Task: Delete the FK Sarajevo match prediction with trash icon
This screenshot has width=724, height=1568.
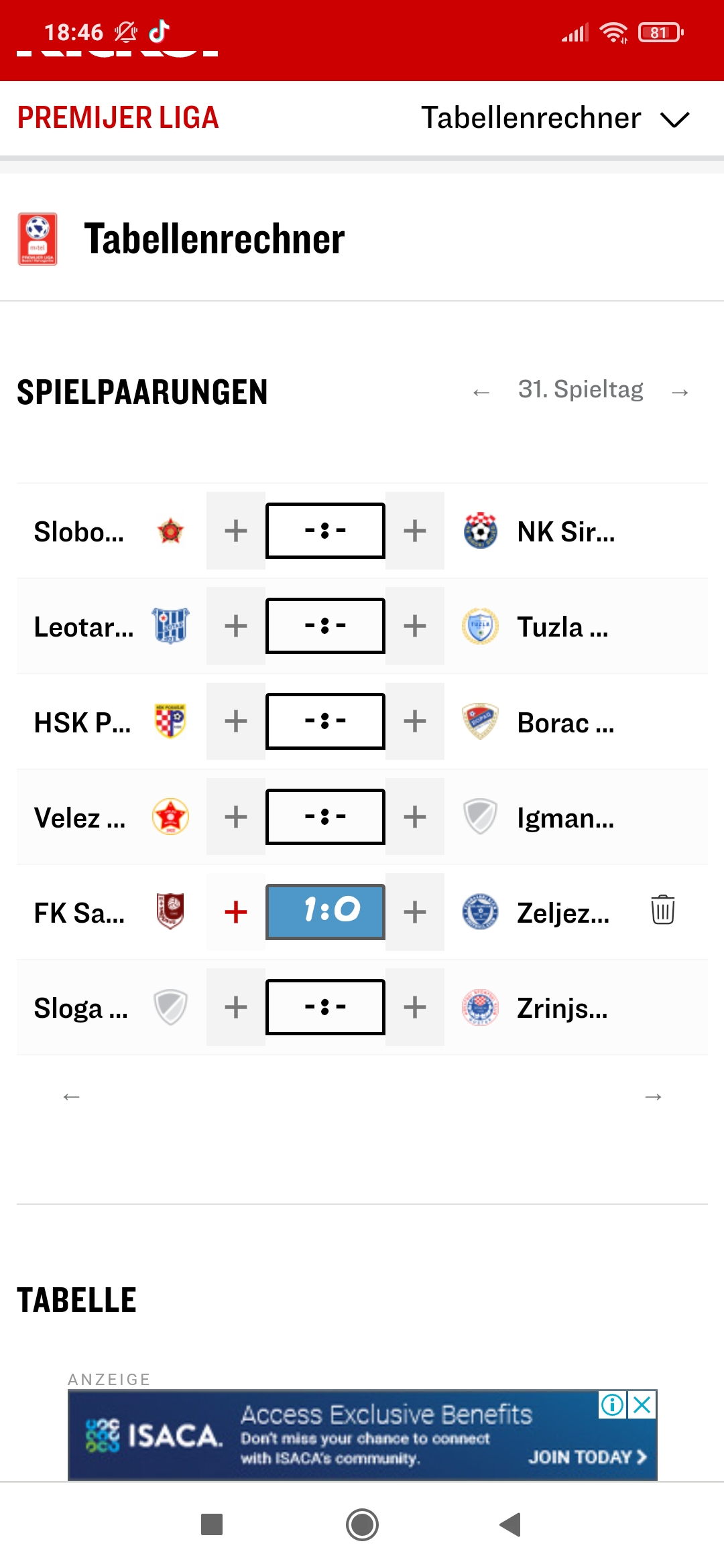Action: click(662, 910)
